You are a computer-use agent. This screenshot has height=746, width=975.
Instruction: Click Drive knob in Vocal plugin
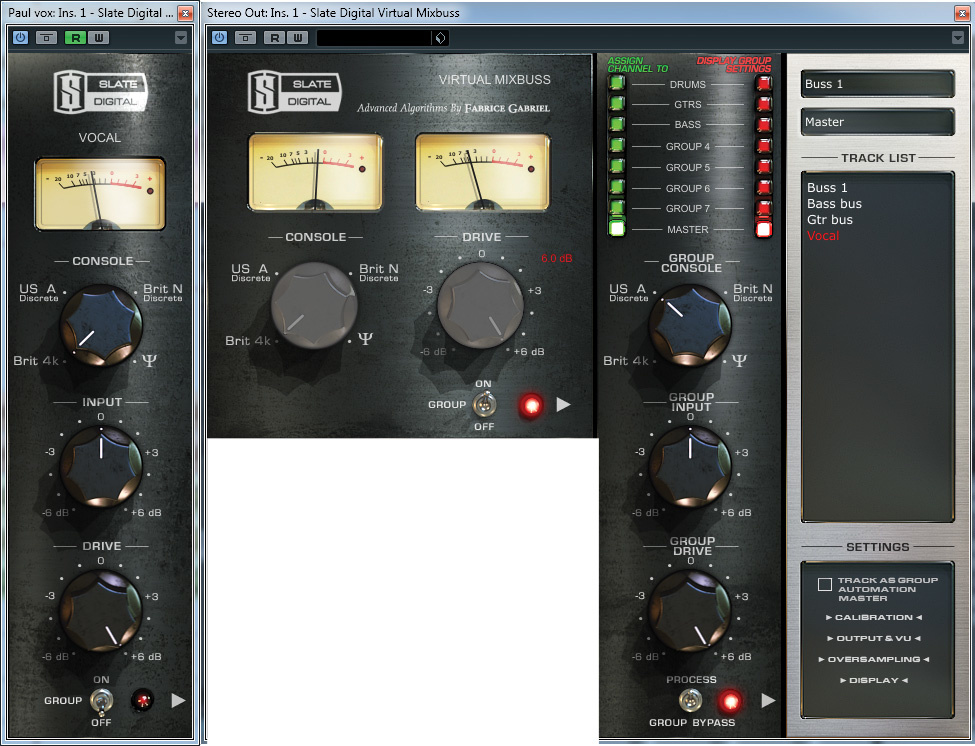coord(101,610)
